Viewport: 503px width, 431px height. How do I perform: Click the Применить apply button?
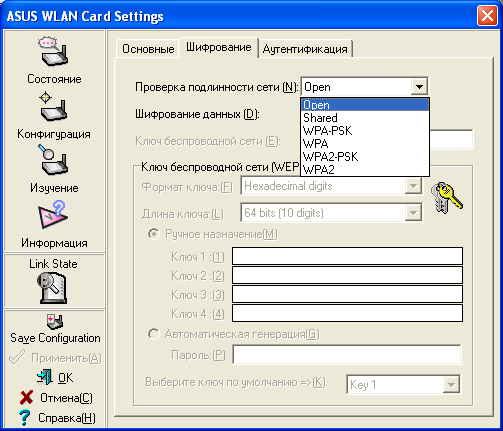pyautogui.click(x=55, y=358)
